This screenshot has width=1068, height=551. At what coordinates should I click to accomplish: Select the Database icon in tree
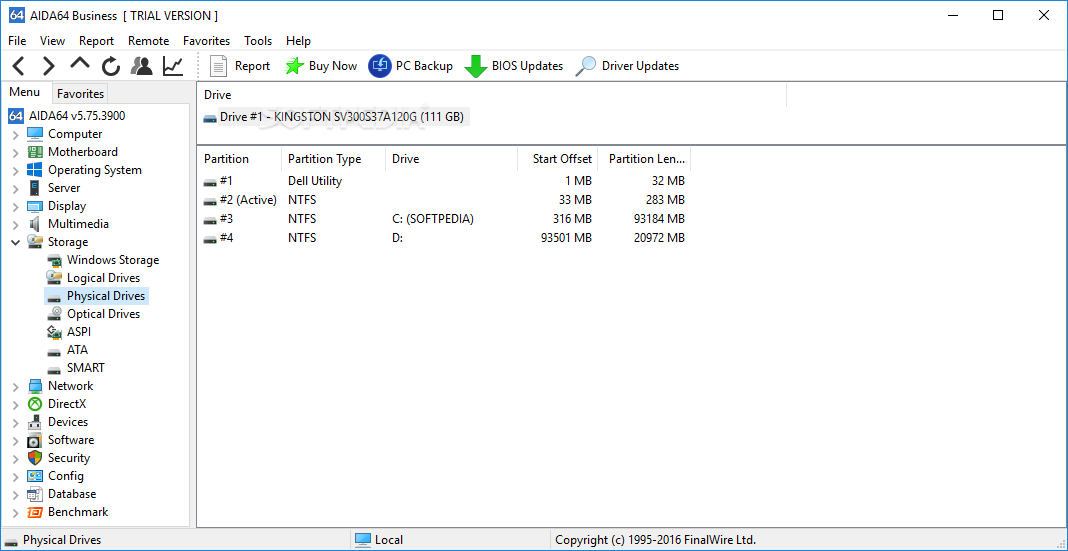coord(35,494)
